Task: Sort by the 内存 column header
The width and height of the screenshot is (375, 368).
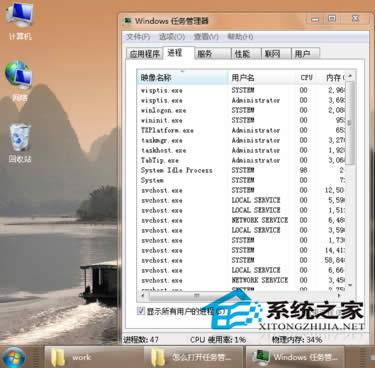Action: point(331,78)
